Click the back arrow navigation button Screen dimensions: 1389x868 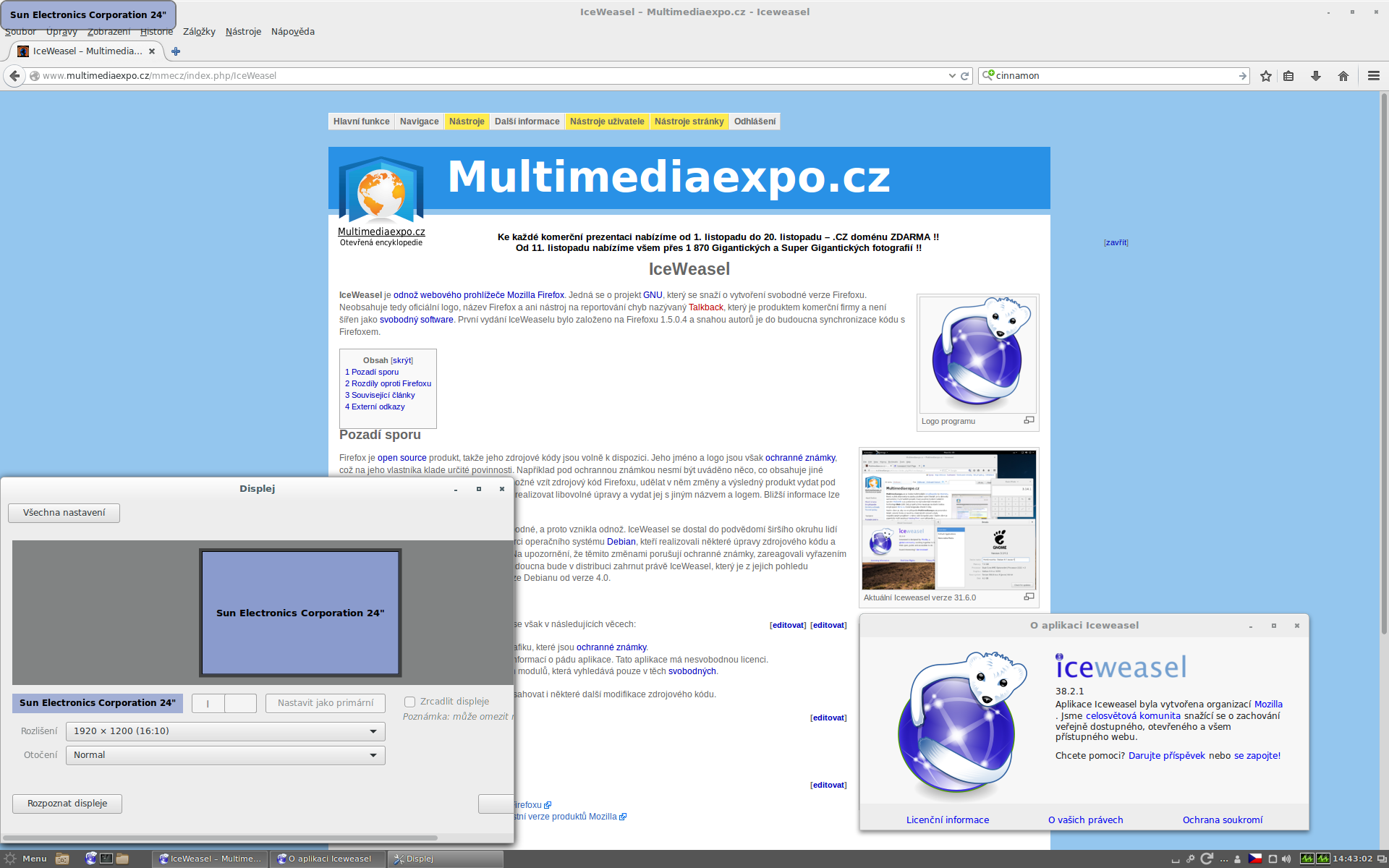[x=14, y=76]
